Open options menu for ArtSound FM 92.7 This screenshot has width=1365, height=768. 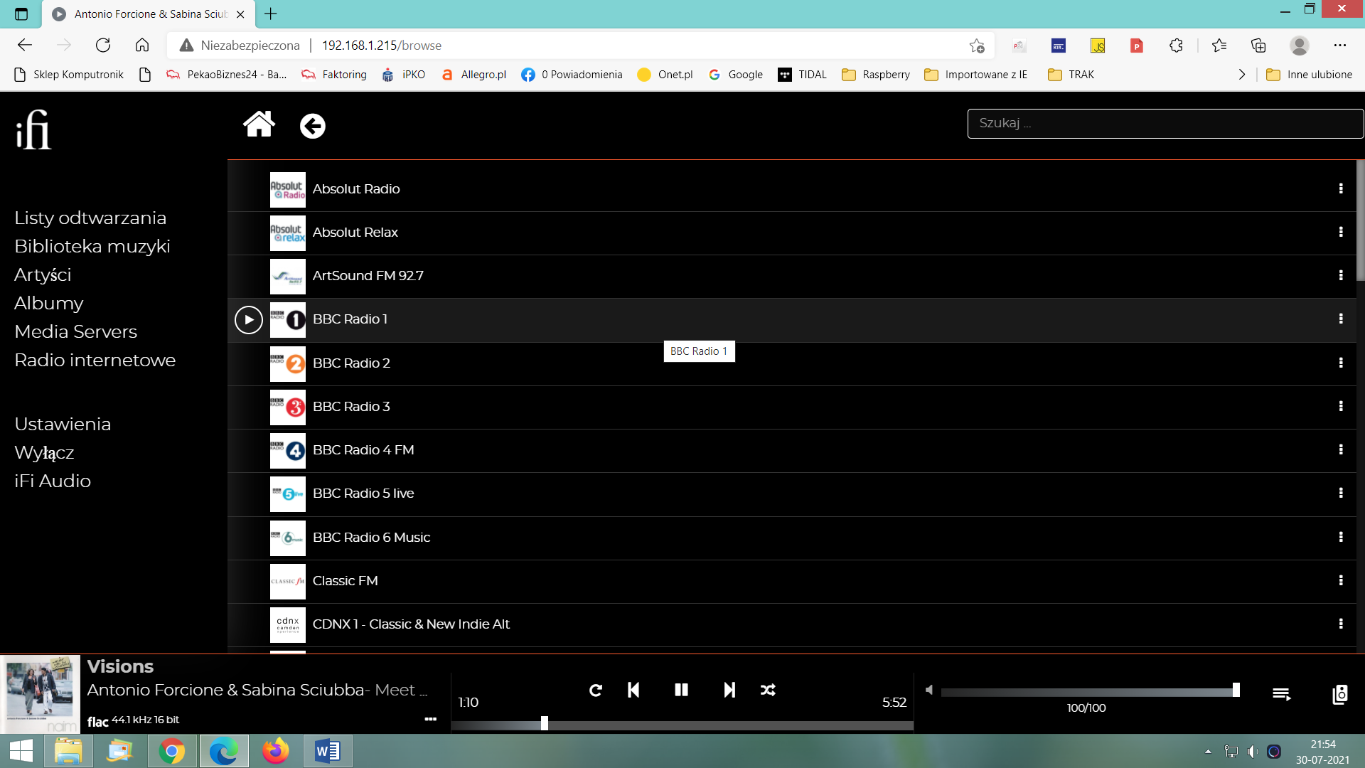[1341, 276]
